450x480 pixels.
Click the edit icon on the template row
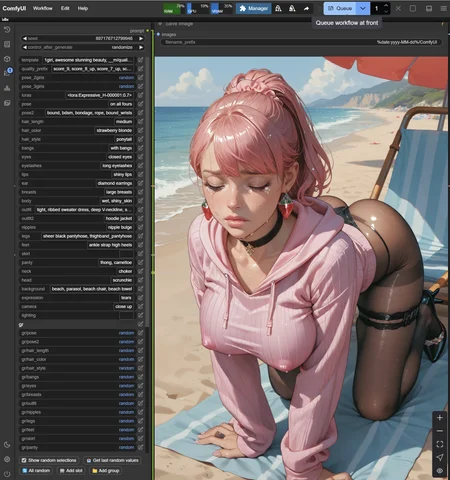[141, 60]
